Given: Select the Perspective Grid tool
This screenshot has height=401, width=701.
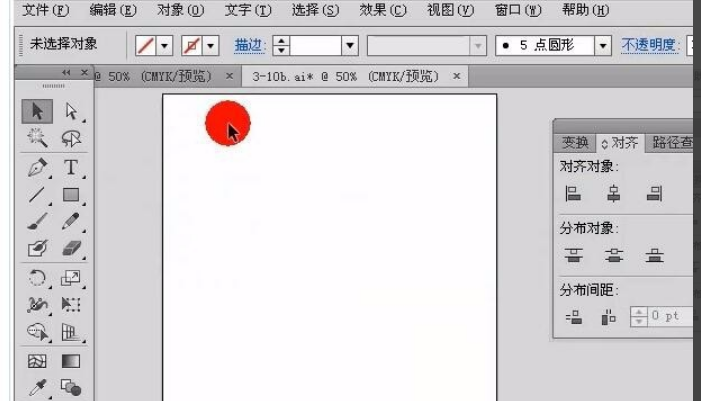Looking at the screenshot, I should [71, 332].
